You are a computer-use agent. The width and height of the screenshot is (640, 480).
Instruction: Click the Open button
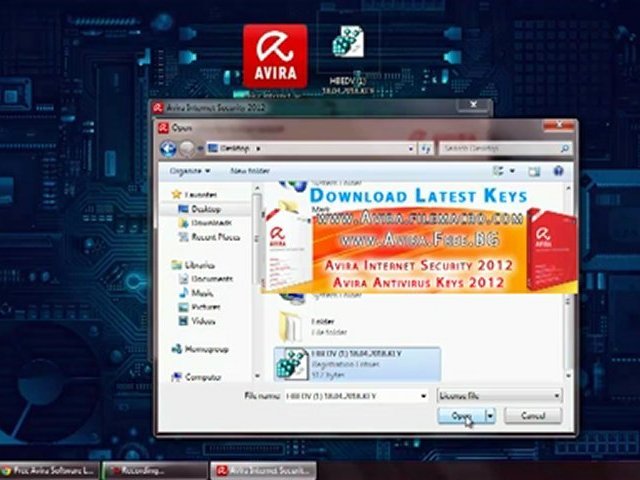tap(461, 416)
